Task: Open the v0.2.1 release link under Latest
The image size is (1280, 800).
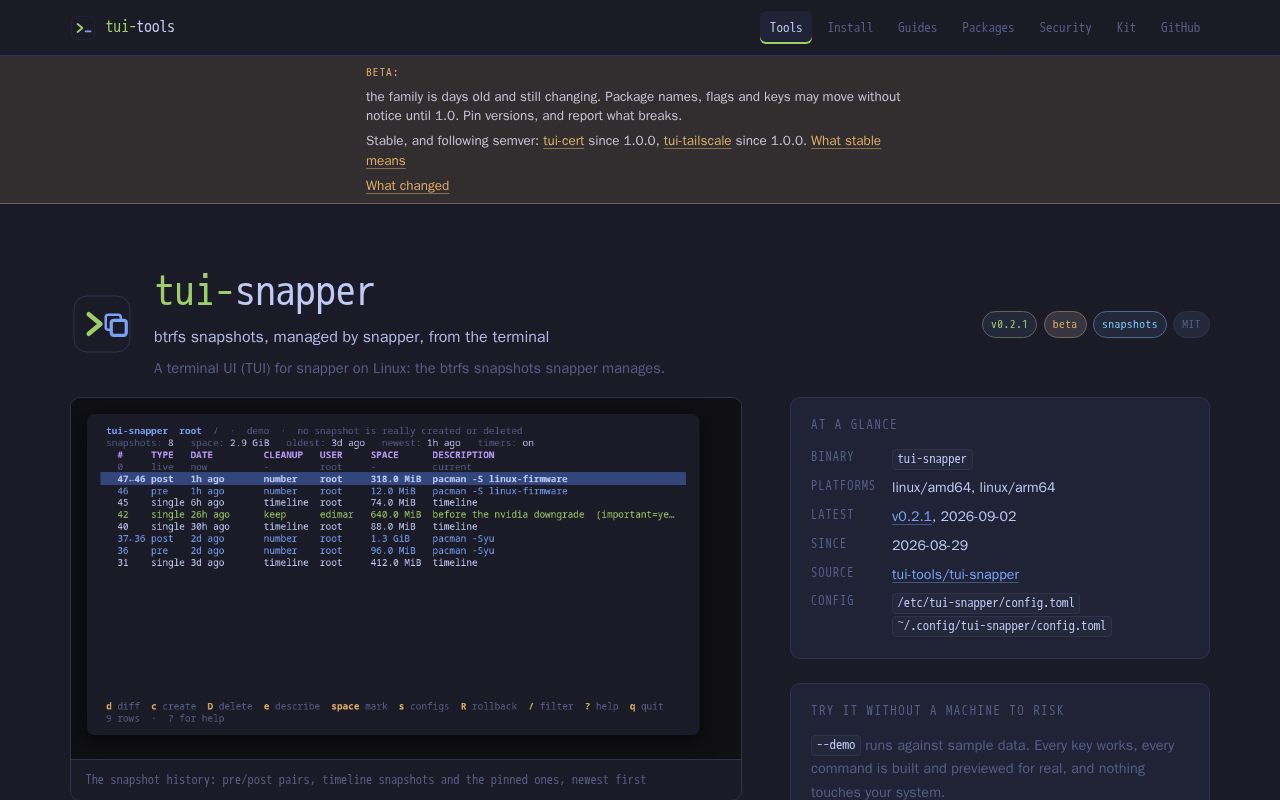Action: click(911, 517)
